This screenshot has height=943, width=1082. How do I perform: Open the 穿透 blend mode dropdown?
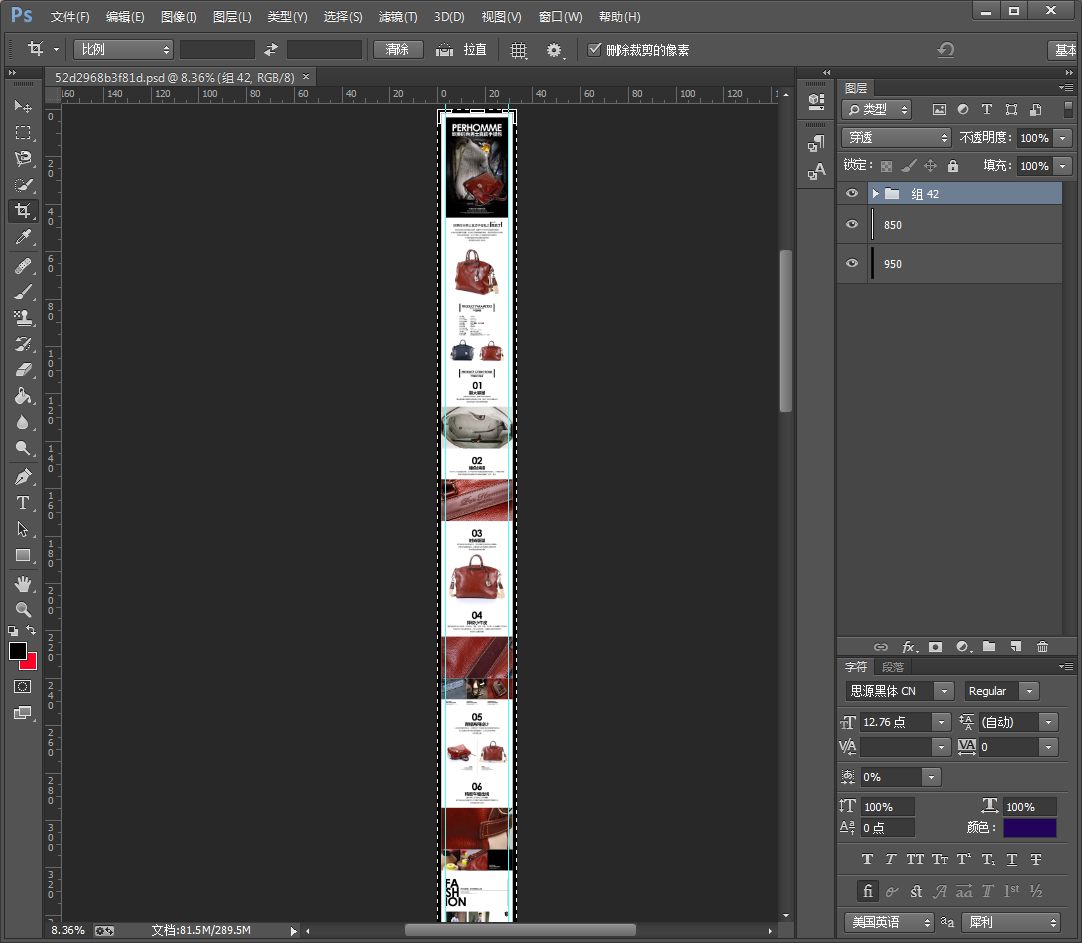tap(897, 138)
